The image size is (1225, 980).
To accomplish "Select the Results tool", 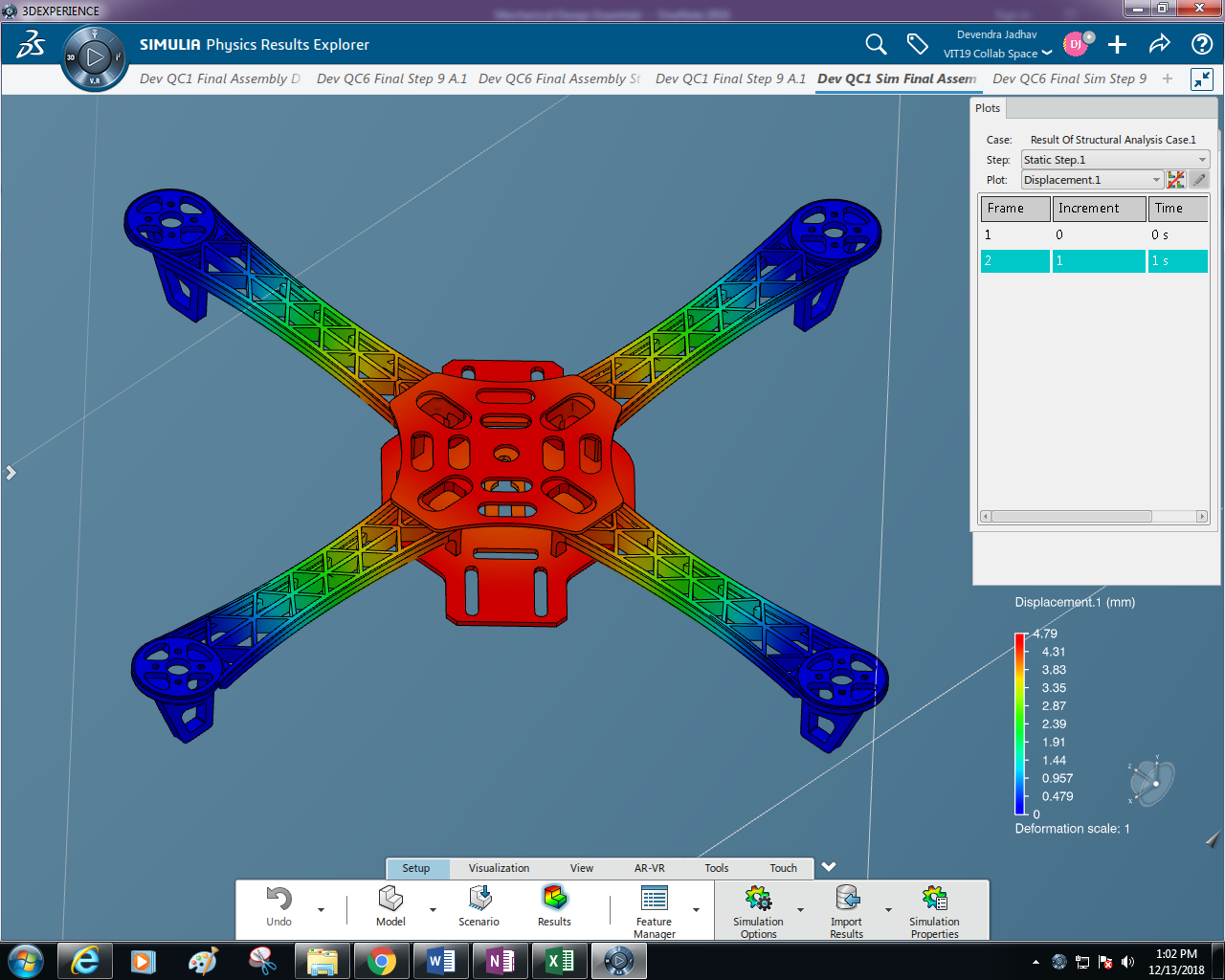I will 554,905.
